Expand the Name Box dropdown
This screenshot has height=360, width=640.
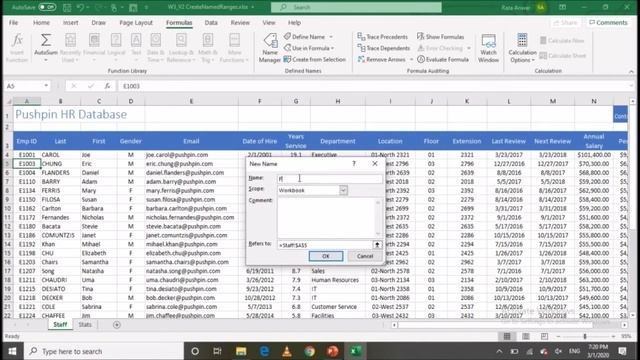coord(46,86)
